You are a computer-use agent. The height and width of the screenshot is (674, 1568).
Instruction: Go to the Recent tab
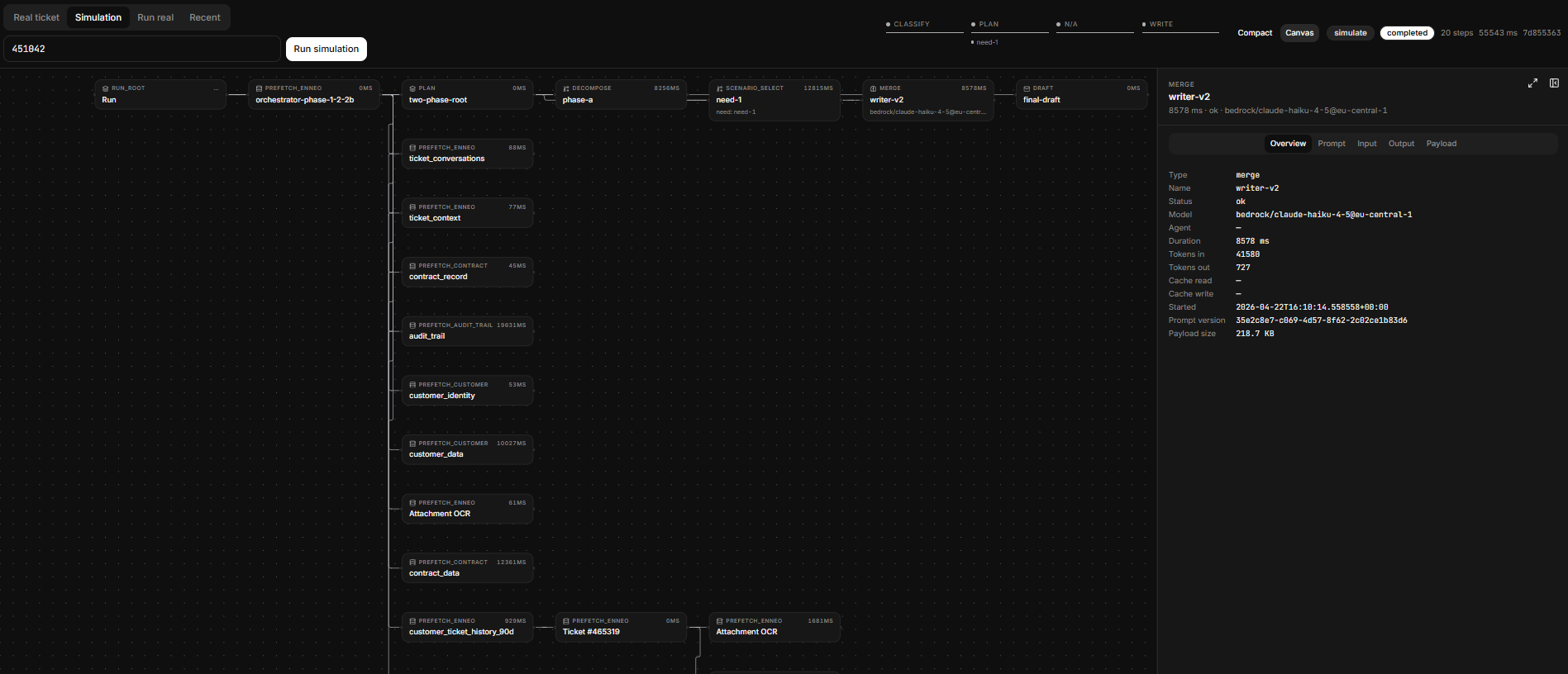(205, 17)
